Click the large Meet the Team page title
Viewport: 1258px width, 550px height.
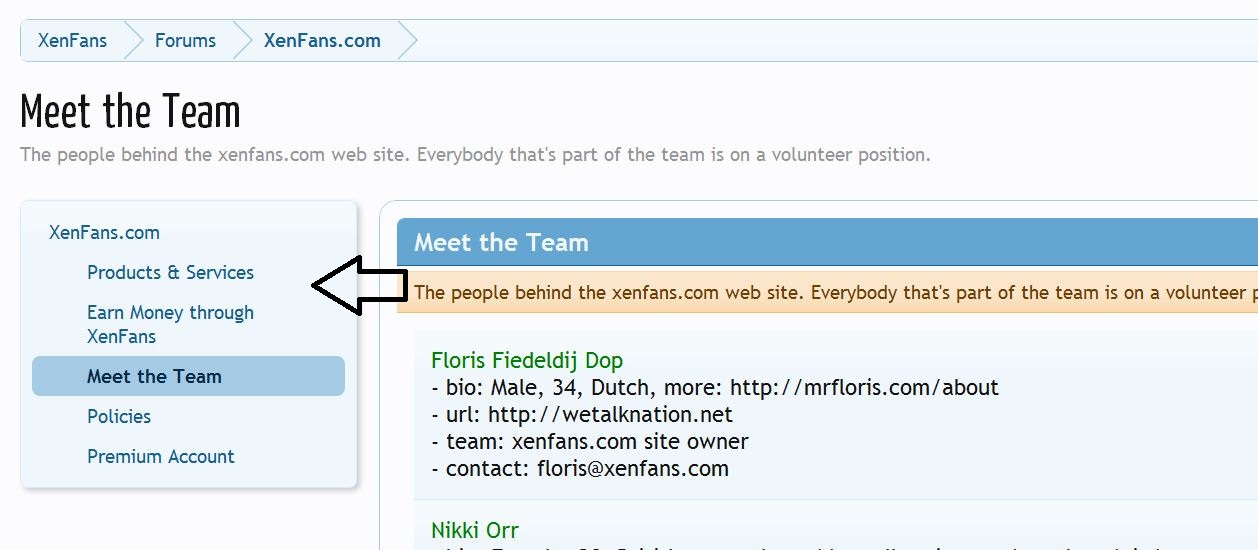(x=130, y=112)
